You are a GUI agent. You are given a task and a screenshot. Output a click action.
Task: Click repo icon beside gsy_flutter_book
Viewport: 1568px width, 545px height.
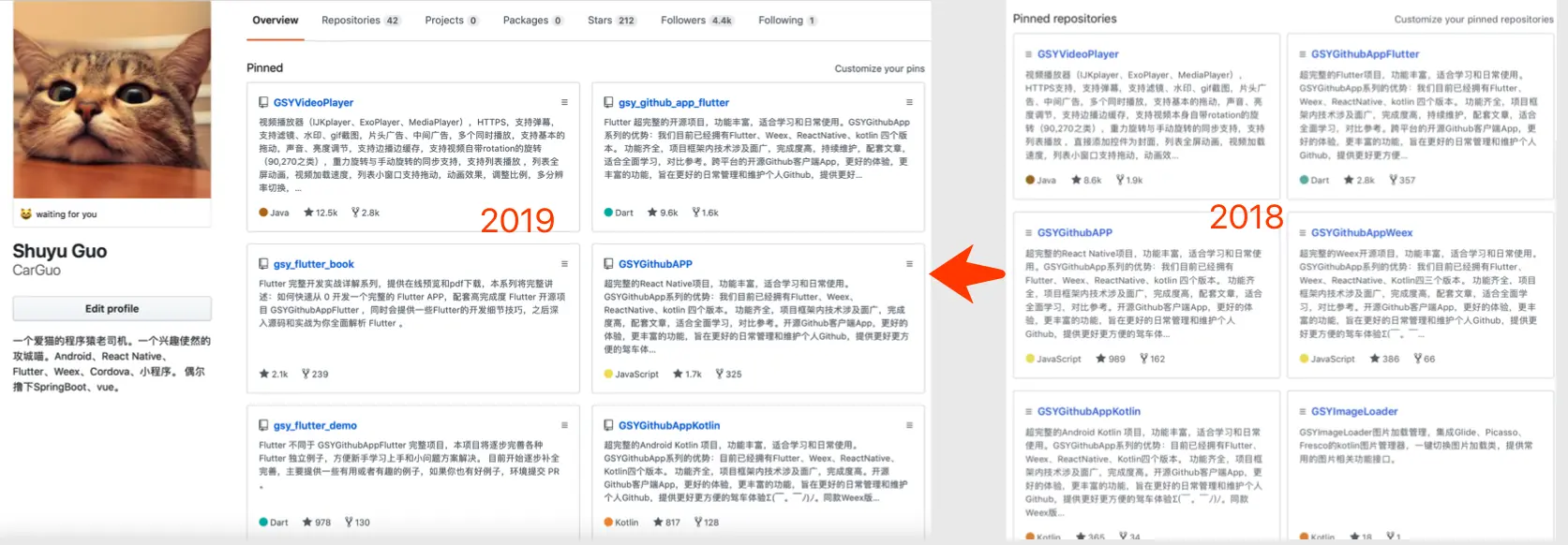[264, 264]
